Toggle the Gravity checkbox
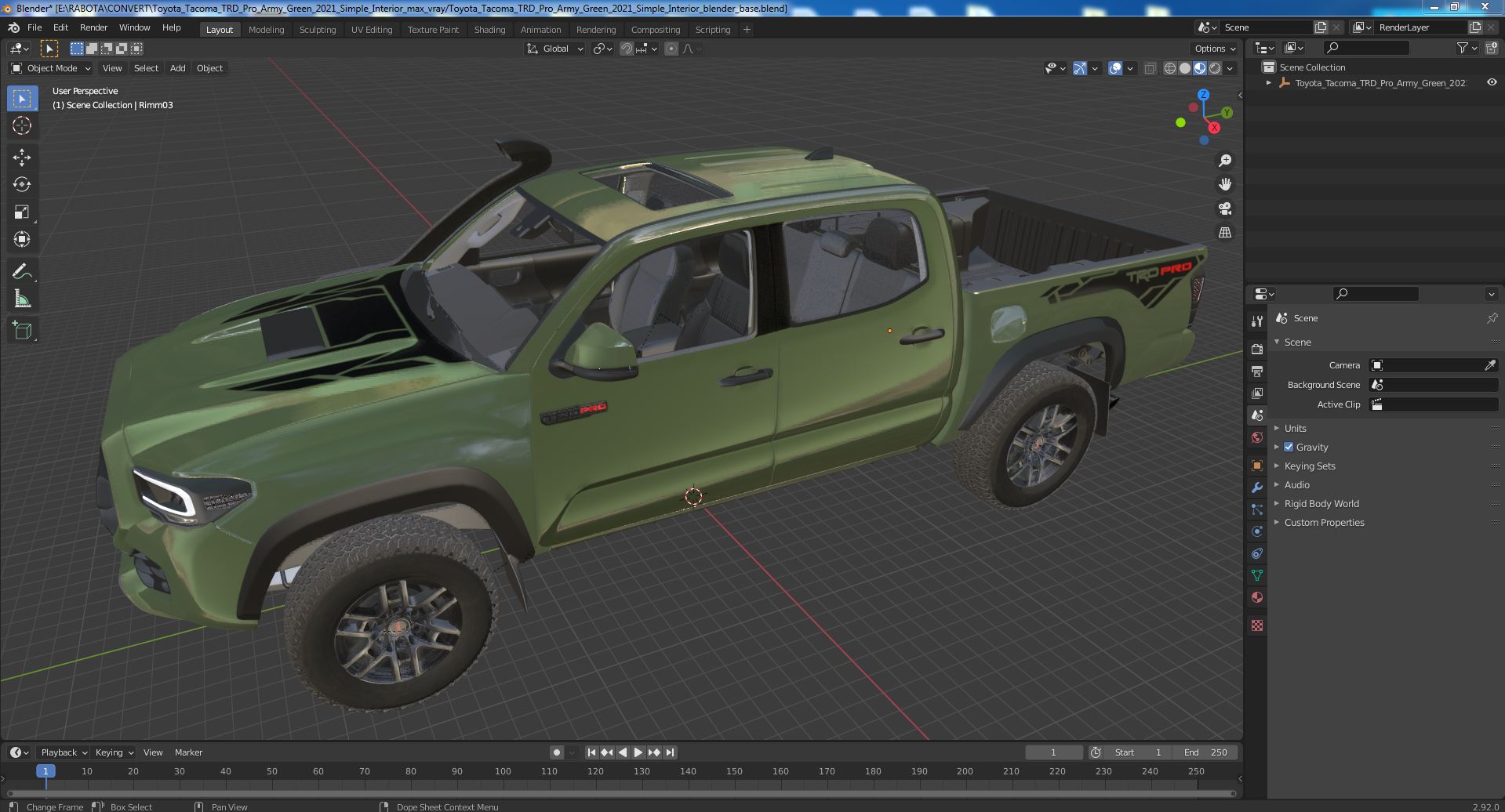 1288,447
